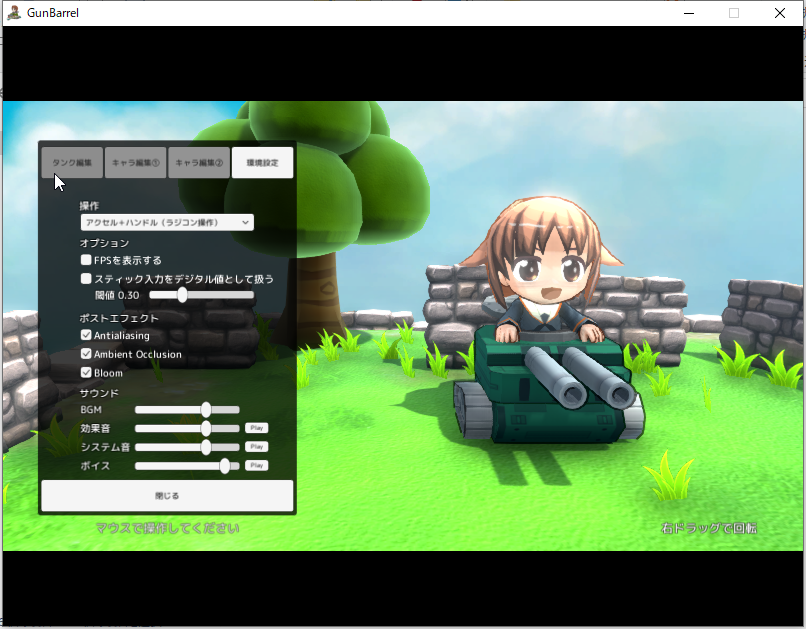The width and height of the screenshot is (806, 629).
Task: Minimize the GunBarrel window
Action: (689, 13)
